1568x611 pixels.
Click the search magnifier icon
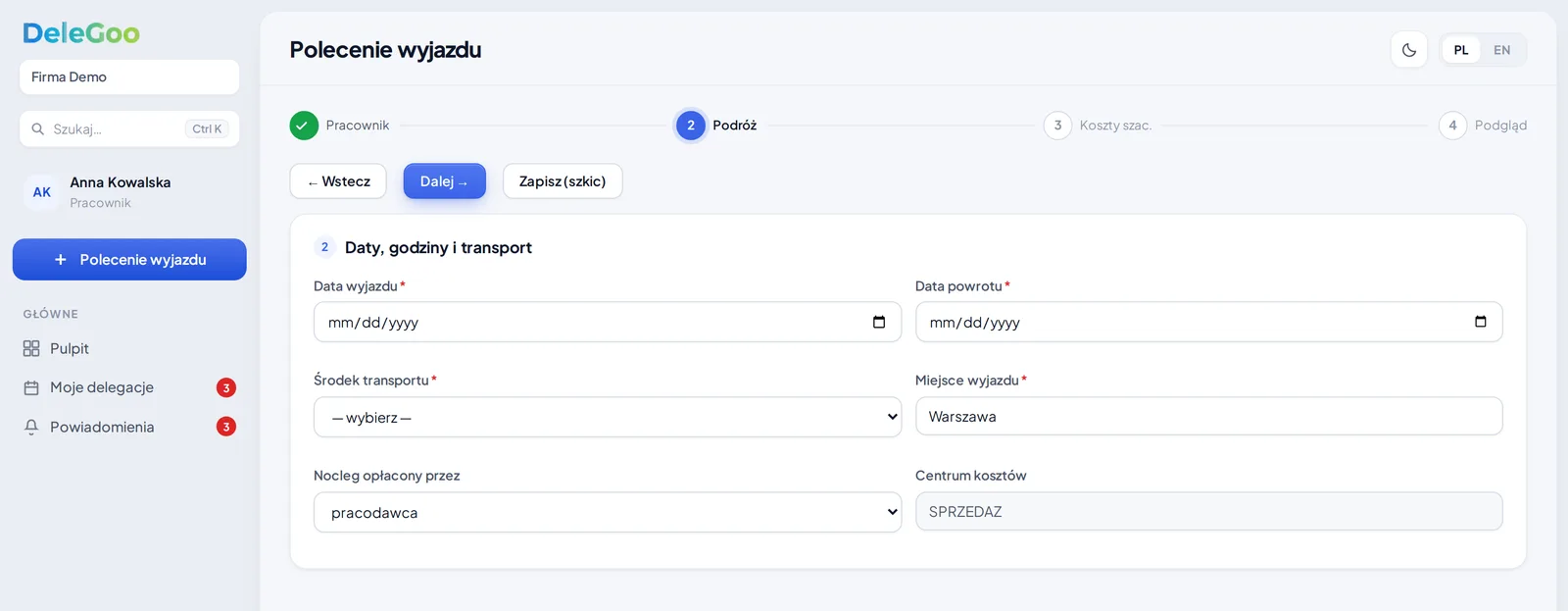38,128
